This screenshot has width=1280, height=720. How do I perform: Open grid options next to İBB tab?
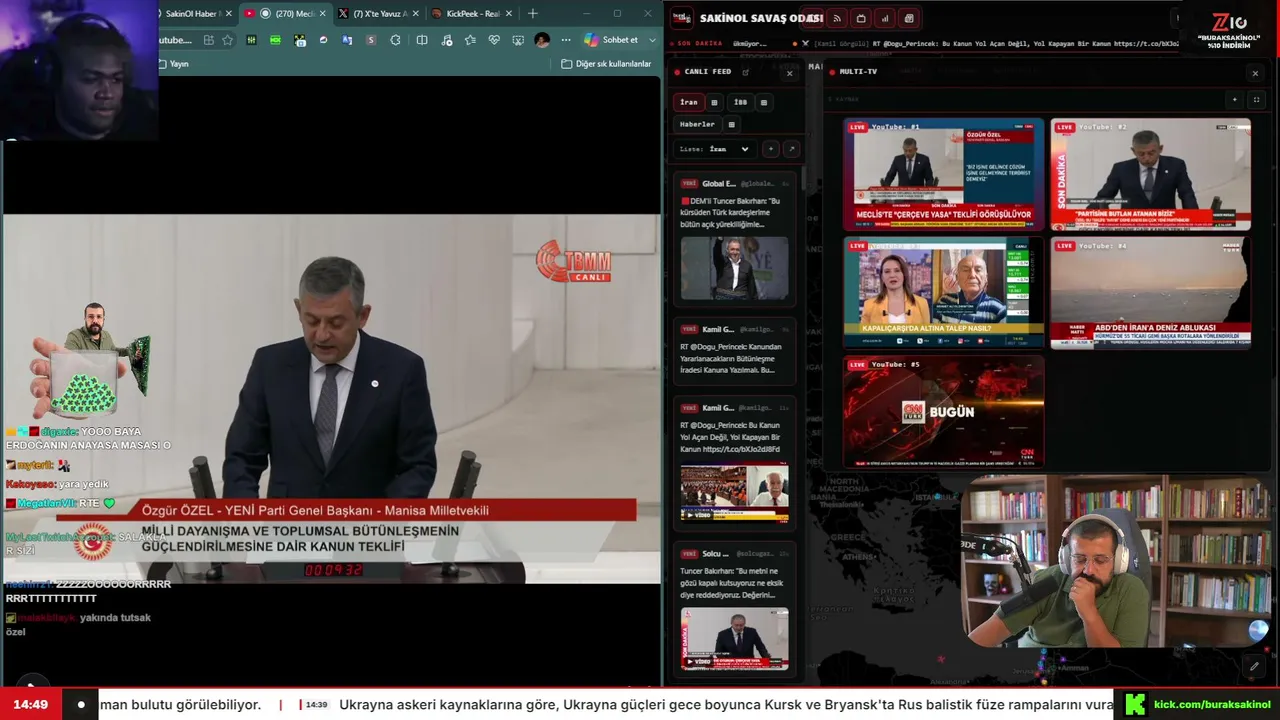tap(764, 102)
